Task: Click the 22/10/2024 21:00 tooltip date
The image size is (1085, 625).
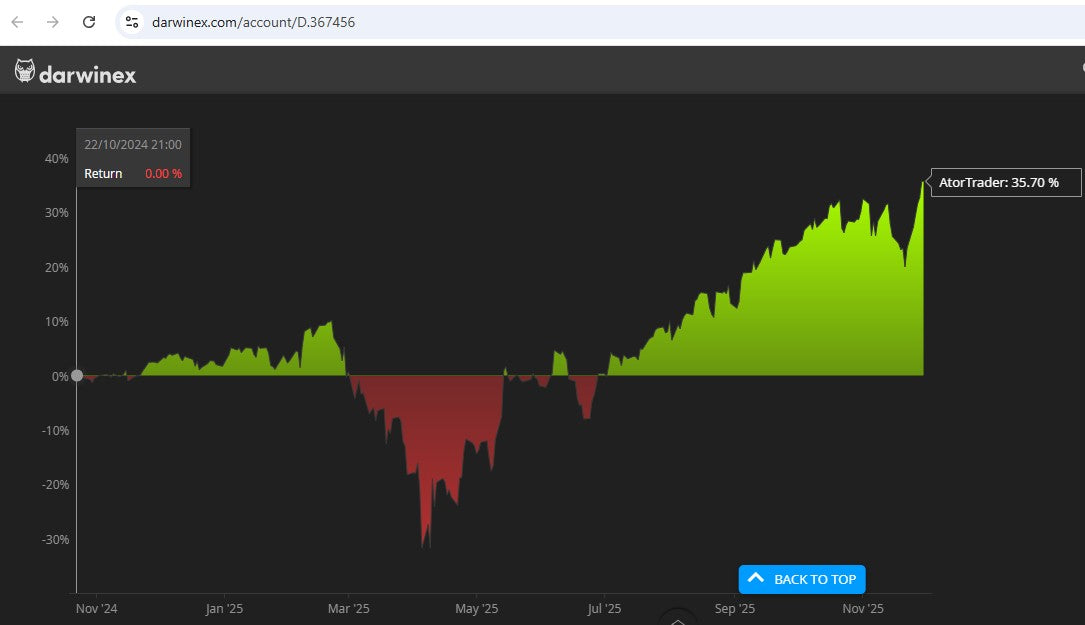Action: pyautogui.click(x=133, y=145)
